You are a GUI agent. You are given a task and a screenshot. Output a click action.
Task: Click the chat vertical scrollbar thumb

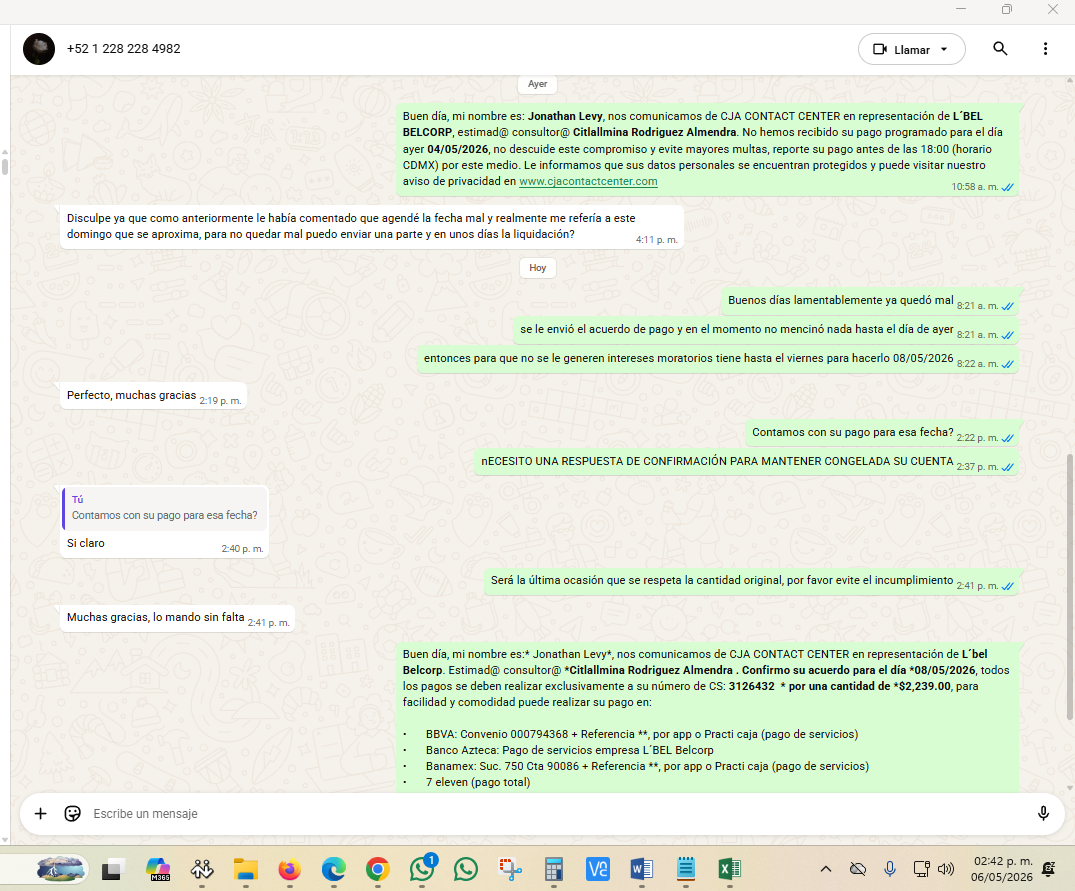[1070, 586]
